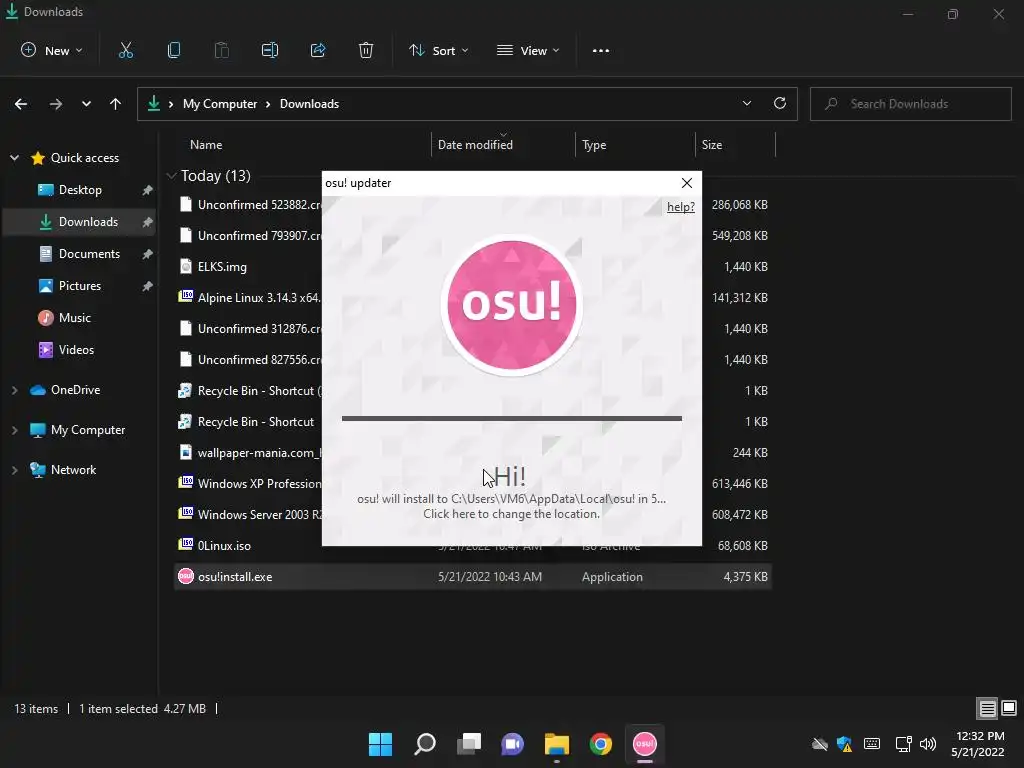Click the help? link in osu! updater
The width and height of the screenshot is (1024, 768).
[680, 207]
